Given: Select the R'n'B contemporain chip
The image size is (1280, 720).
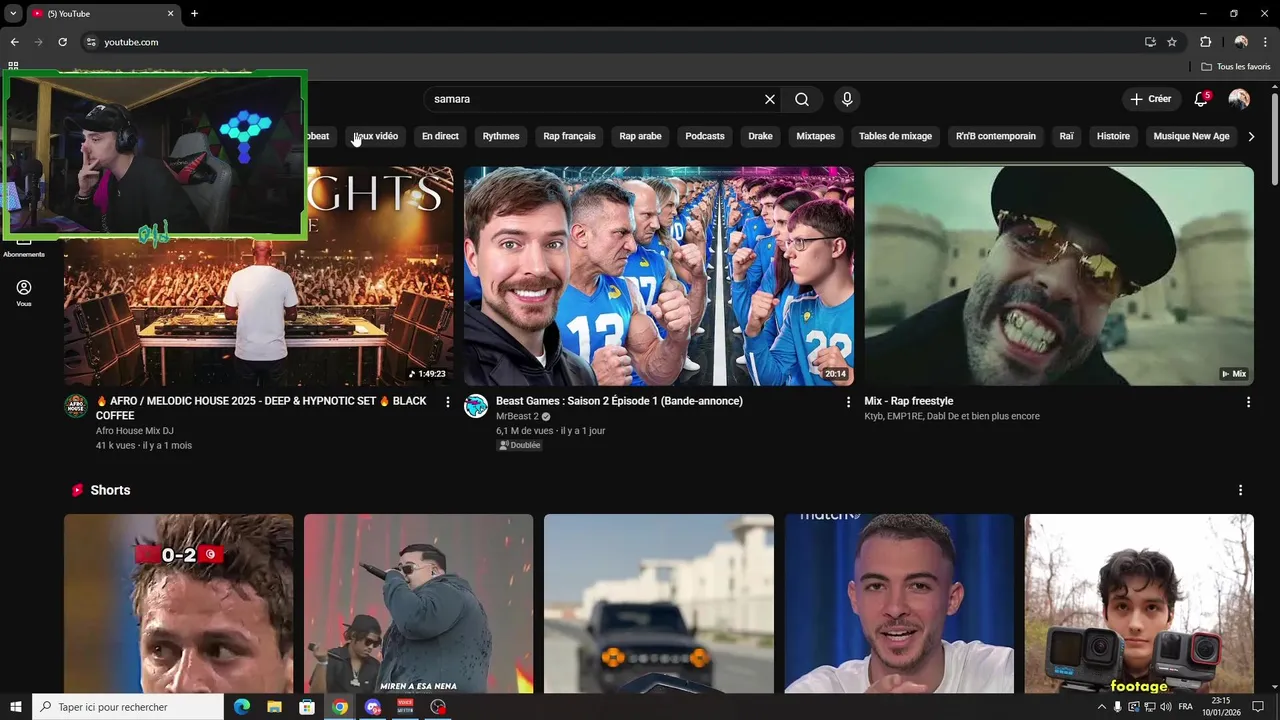Looking at the screenshot, I should point(996,136).
